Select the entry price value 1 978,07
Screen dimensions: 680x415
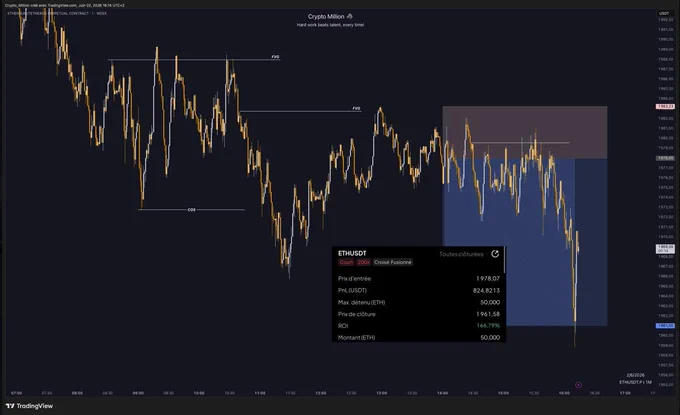coord(488,278)
